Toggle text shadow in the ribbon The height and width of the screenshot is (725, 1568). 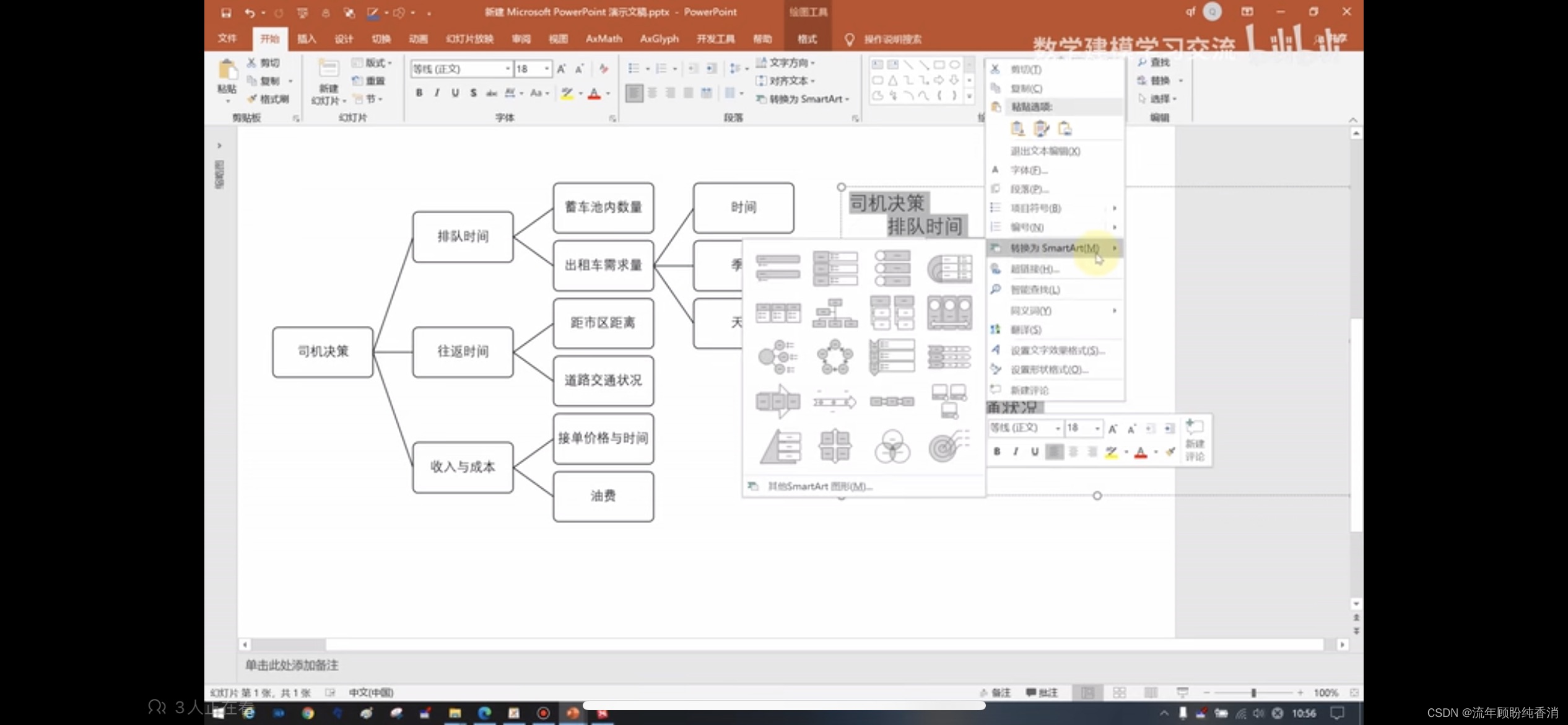pyautogui.click(x=473, y=93)
